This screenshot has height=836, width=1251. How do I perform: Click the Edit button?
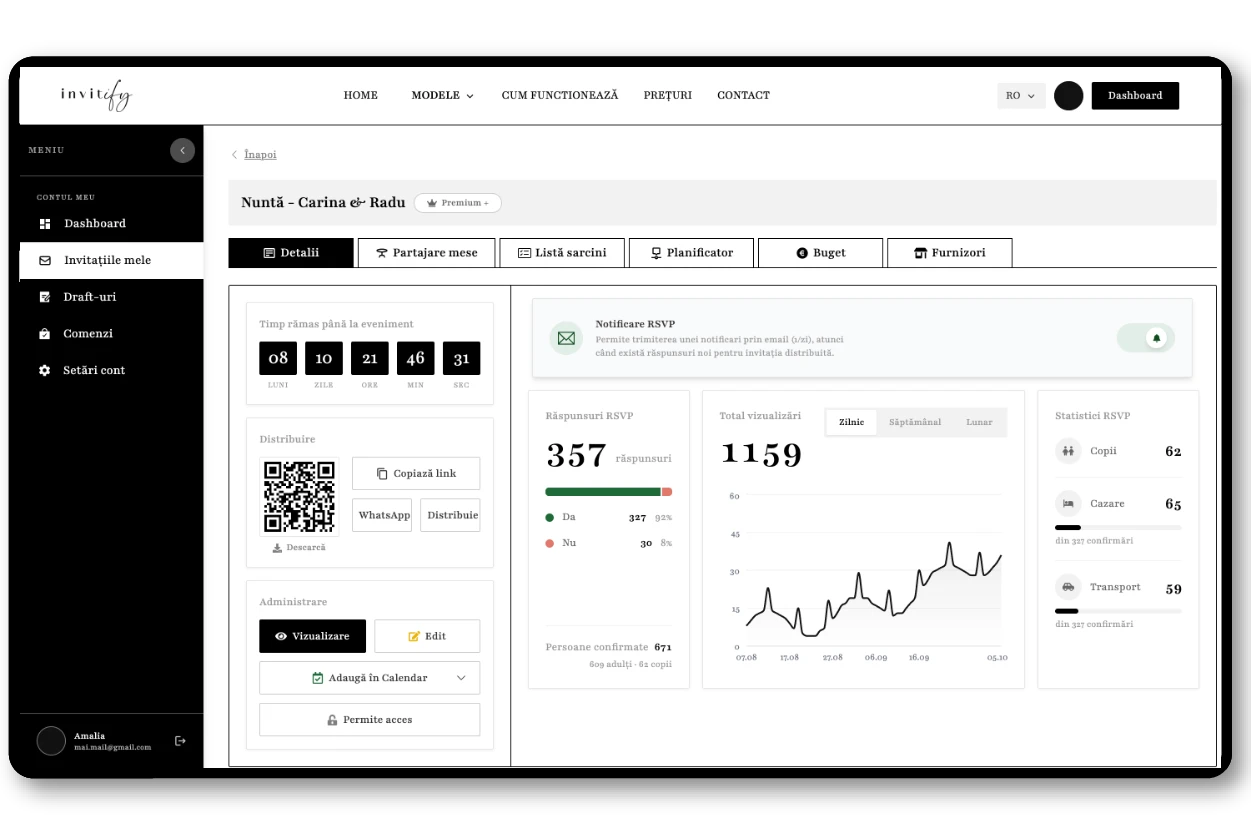pyautogui.click(x=427, y=636)
